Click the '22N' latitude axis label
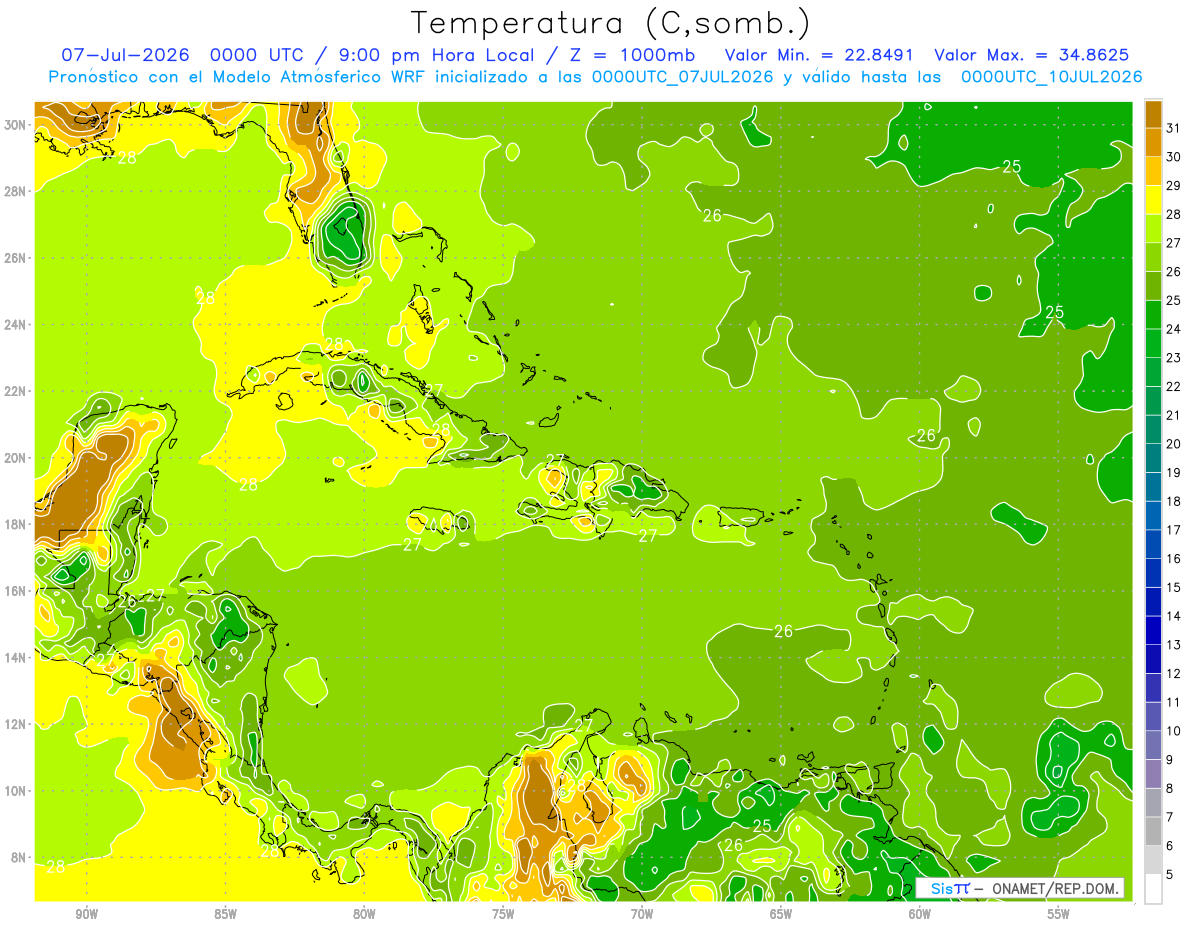1200x927 pixels. point(16,391)
